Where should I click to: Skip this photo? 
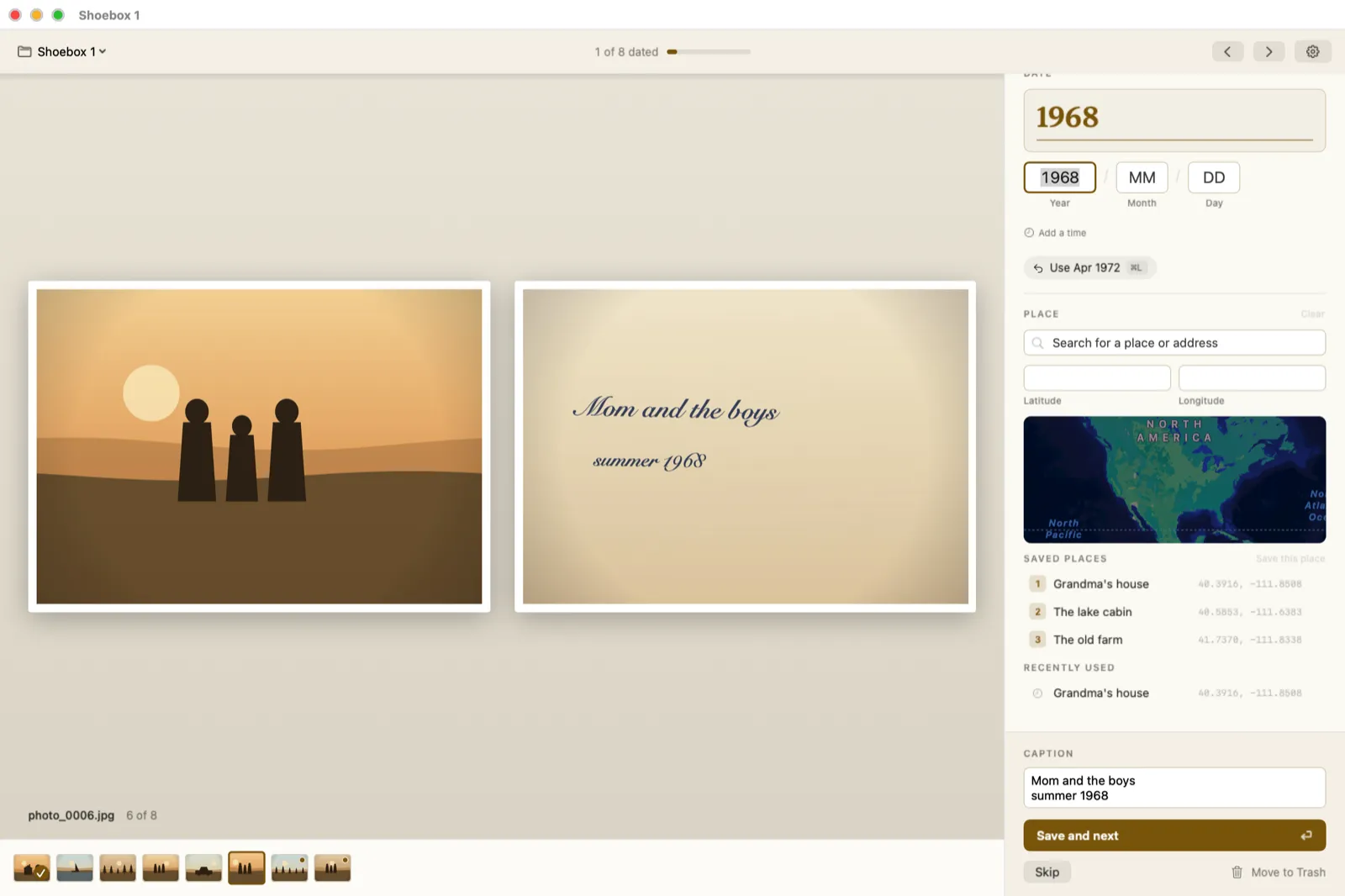[x=1047, y=872]
